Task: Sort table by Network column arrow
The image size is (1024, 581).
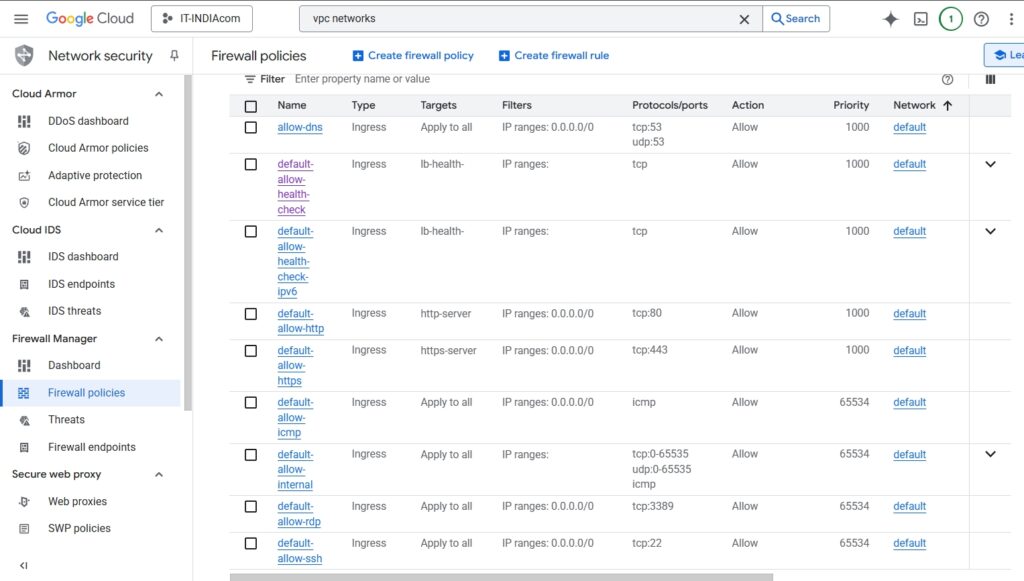Action: [948, 105]
